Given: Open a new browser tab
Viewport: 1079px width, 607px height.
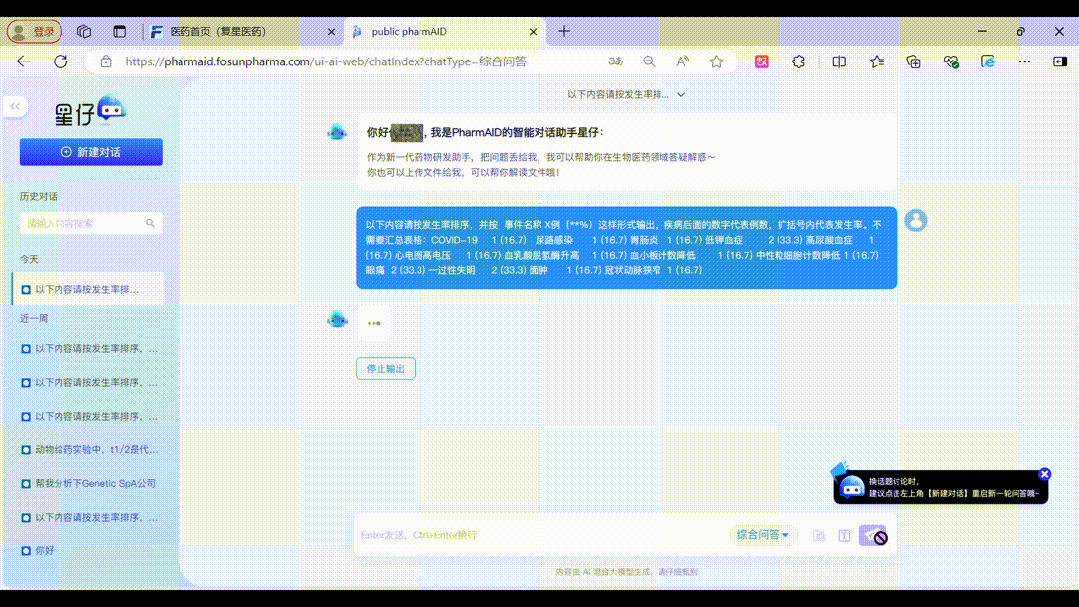Looking at the screenshot, I should coord(564,31).
